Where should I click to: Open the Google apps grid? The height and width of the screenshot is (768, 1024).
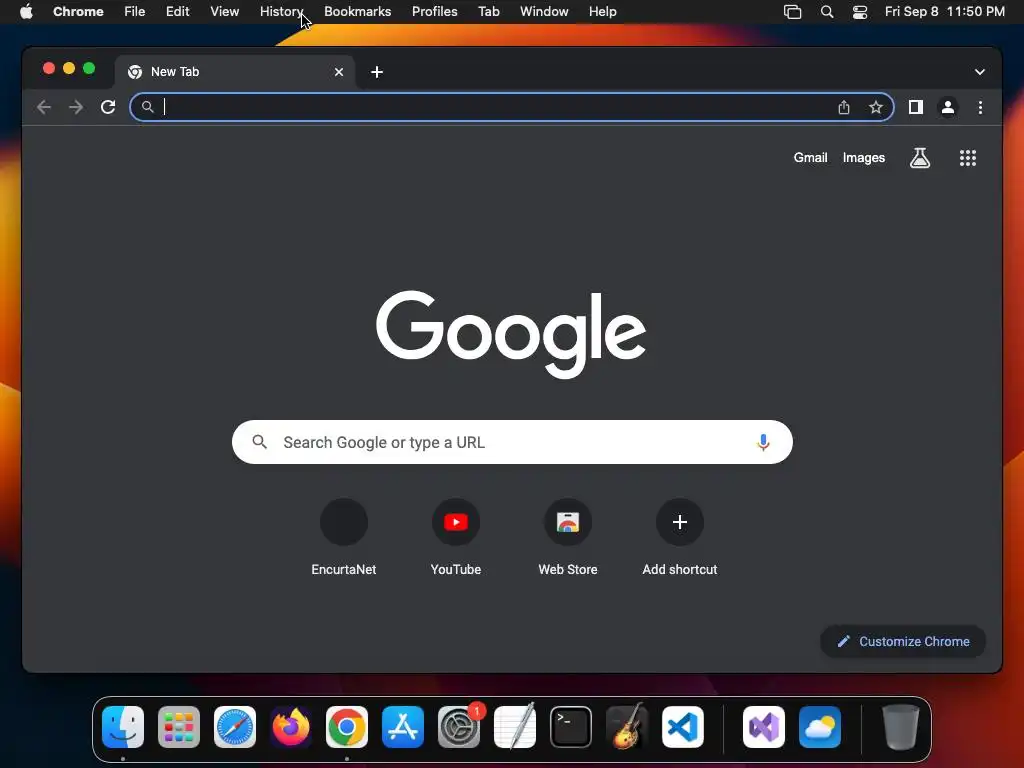(x=967, y=157)
